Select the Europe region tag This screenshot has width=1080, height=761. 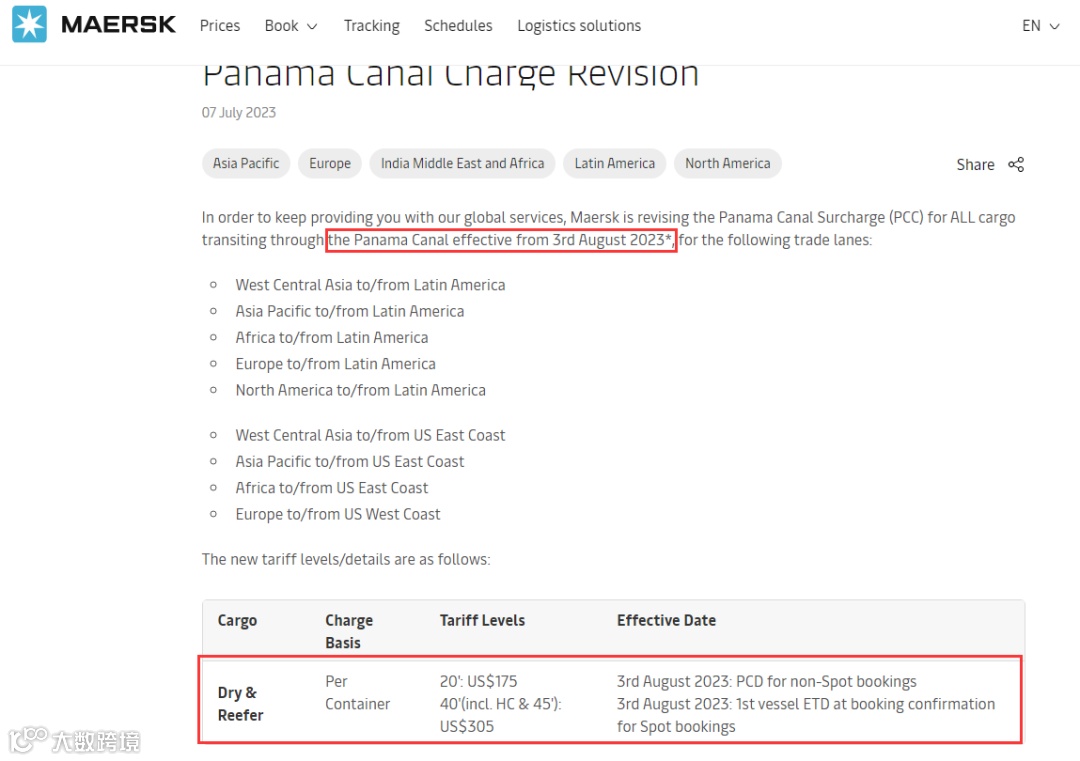tap(330, 163)
